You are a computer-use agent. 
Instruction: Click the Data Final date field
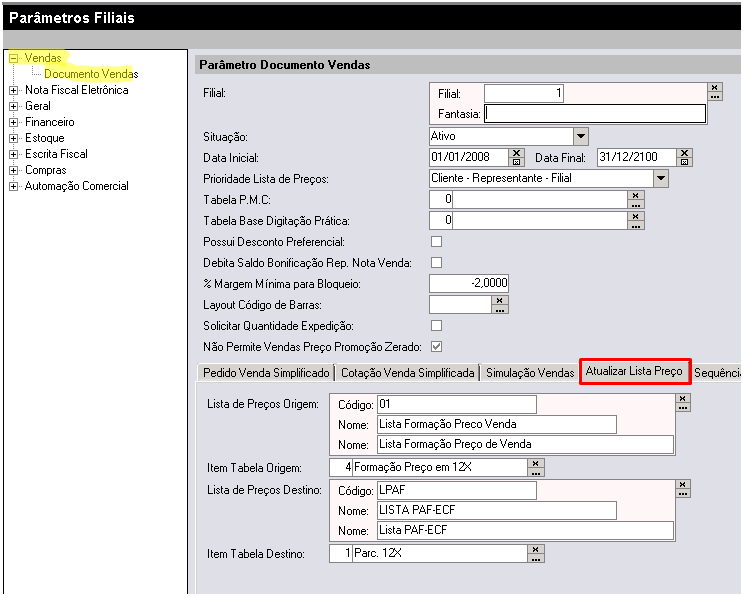coord(636,157)
